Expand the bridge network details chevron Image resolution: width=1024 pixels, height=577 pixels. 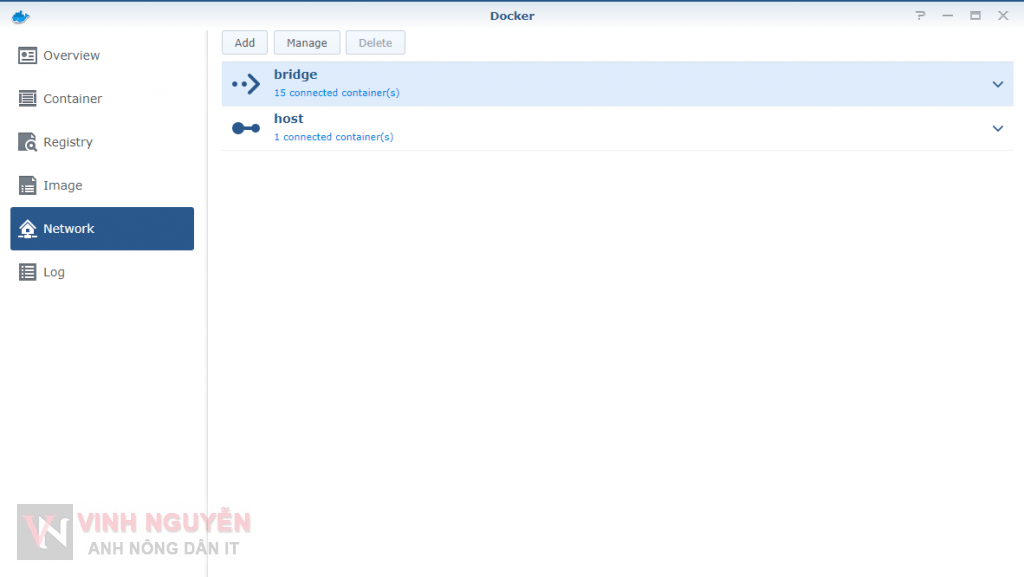pyautogui.click(x=997, y=85)
